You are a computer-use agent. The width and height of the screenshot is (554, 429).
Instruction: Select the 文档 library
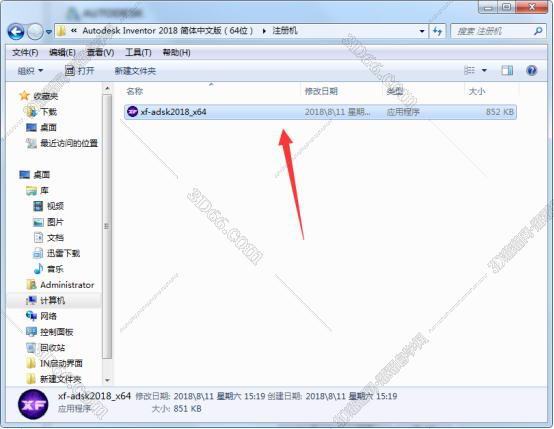coord(55,237)
